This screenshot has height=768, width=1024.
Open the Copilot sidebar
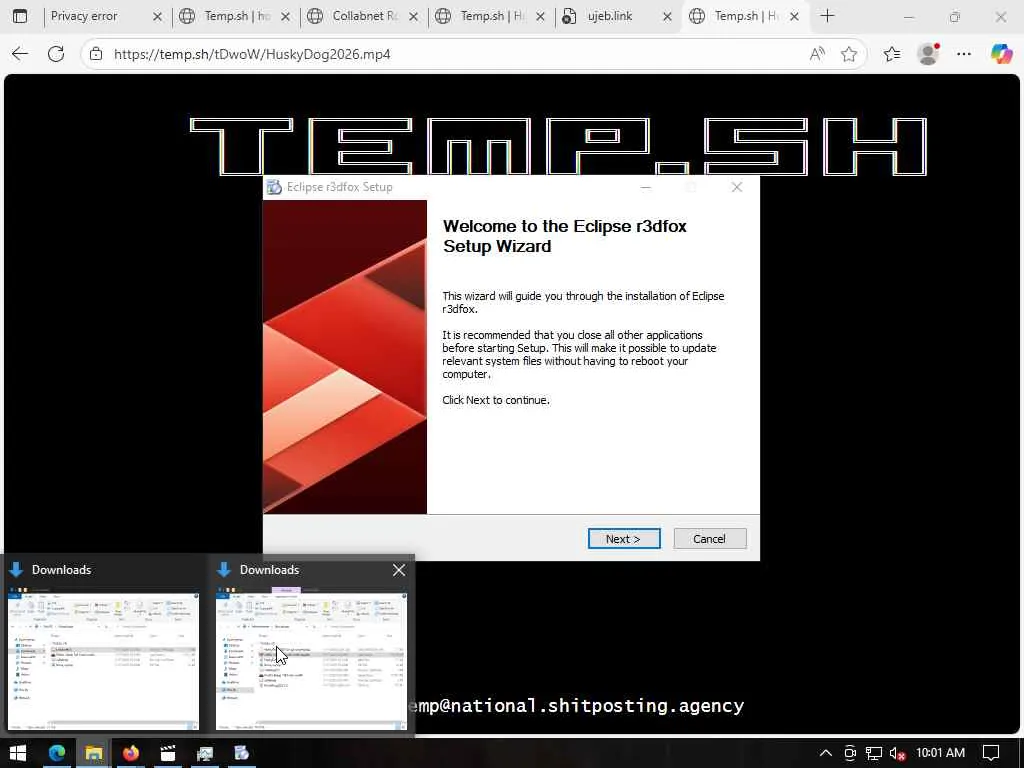coord(1001,54)
